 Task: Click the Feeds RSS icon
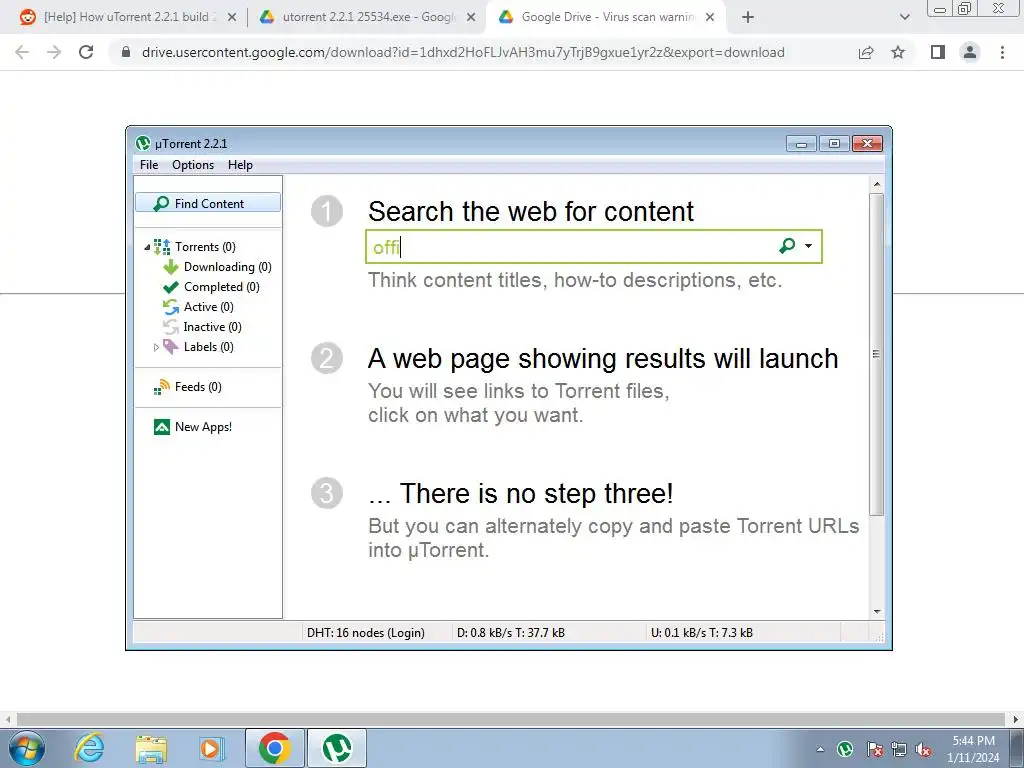click(161, 387)
